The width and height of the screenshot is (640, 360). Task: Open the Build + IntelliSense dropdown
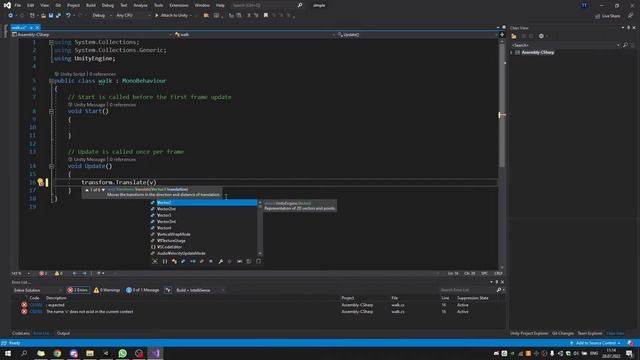click(200, 290)
